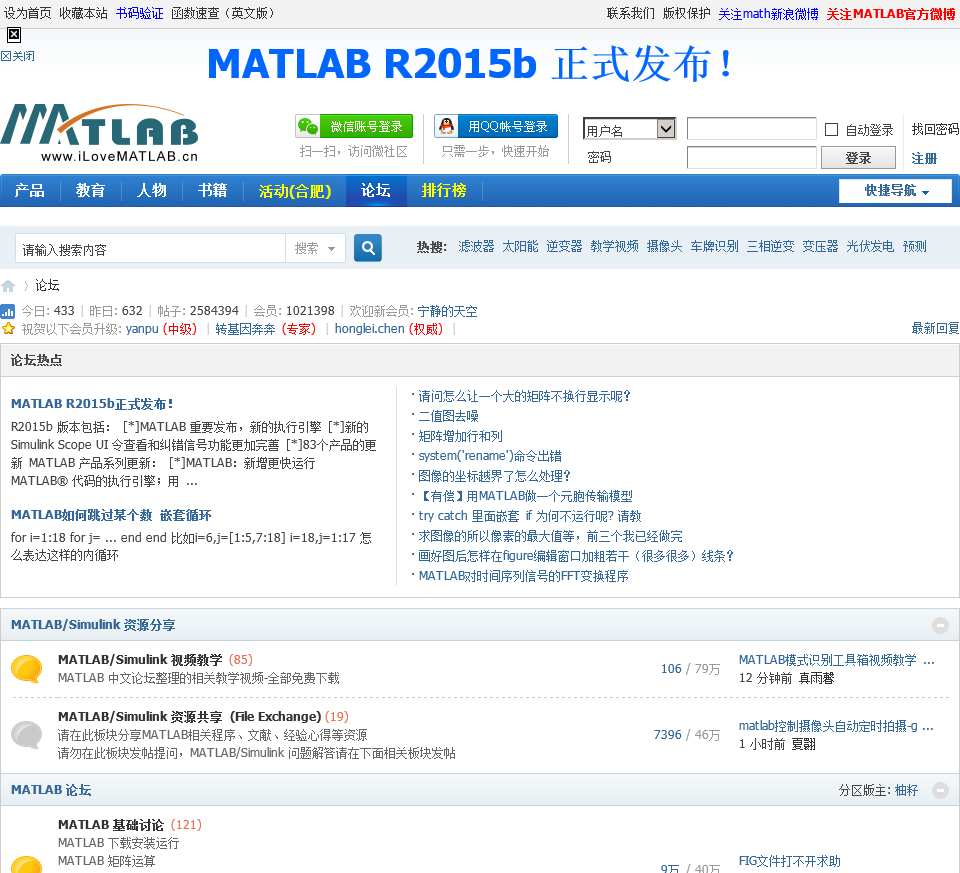Click the MATLAB R2015b 正式发布 banner
The width and height of the screenshot is (960, 873).
(470, 64)
